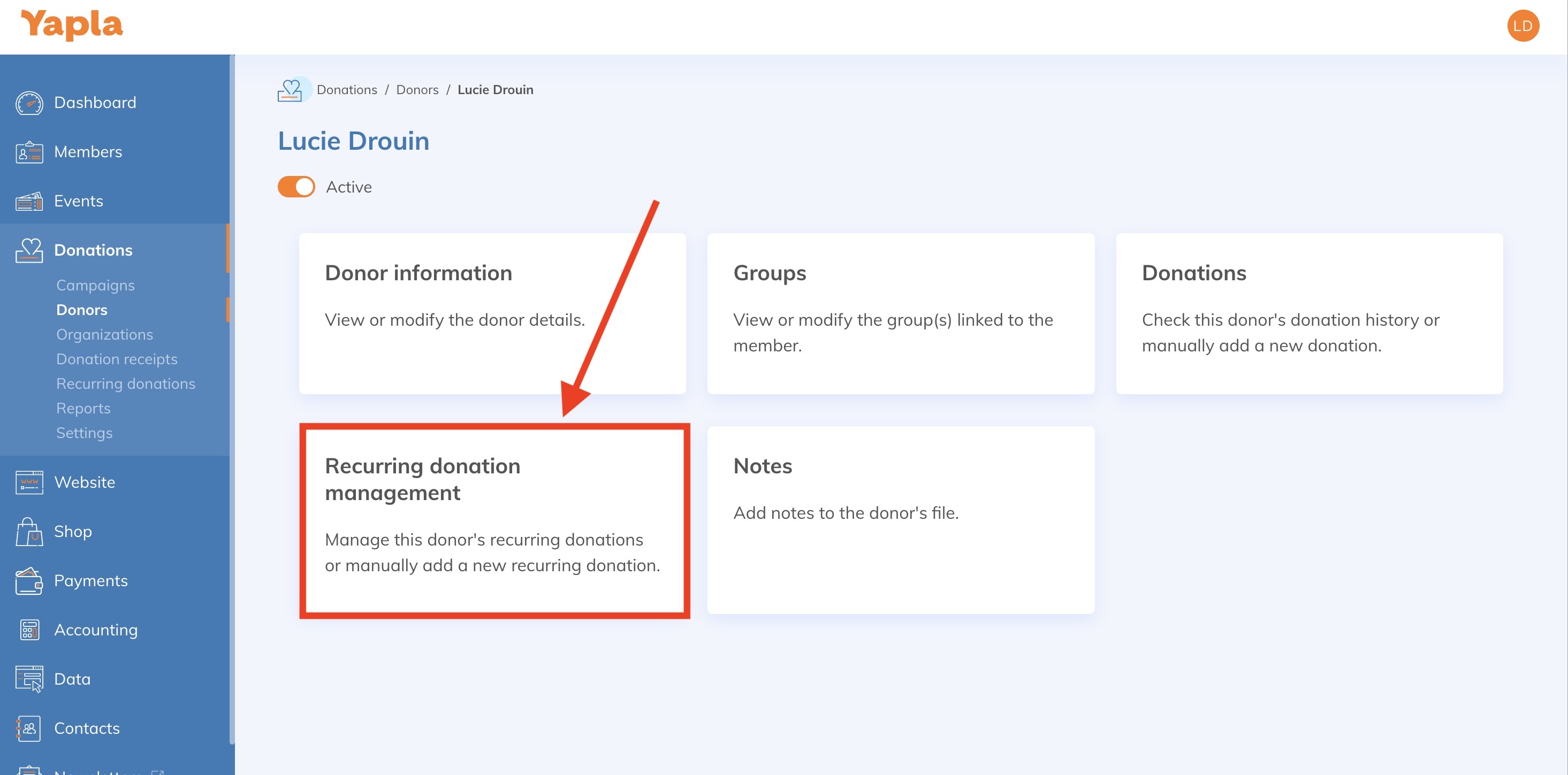1568x775 pixels.
Task: Open the LD user avatar menu
Action: point(1523,26)
